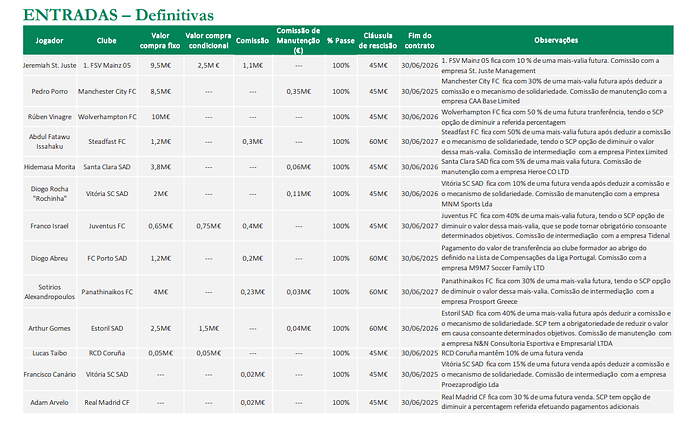Screen dimensions: 690x433
Task: Click club cell 'FC Porto SAD'
Action: tap(107, 259)
